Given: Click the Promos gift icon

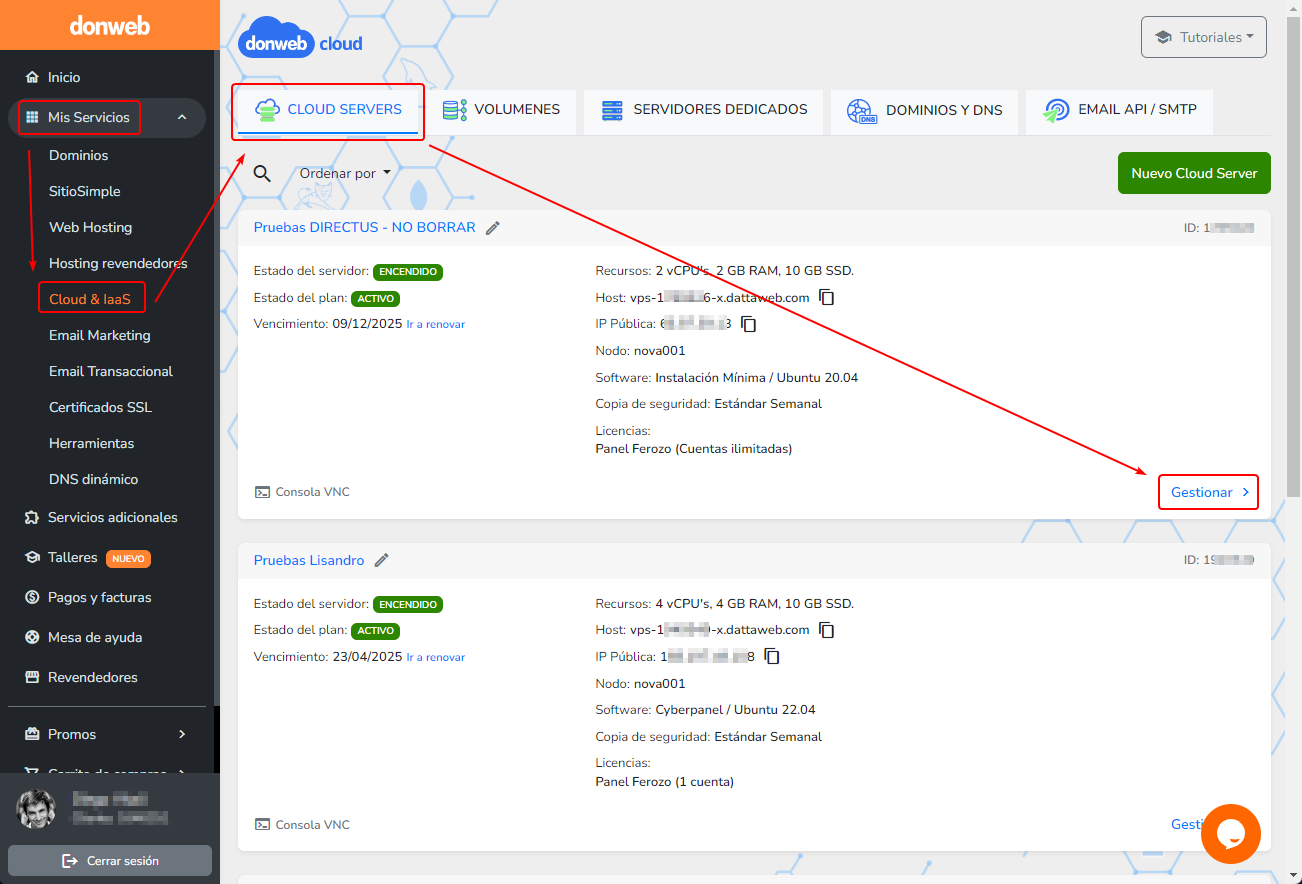Looking at the screenshot, I should (x=32, y=734).
